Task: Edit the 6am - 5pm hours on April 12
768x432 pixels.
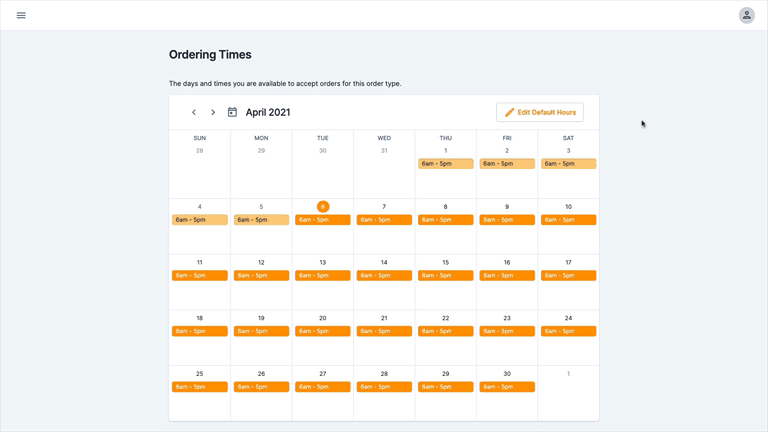Action: coord(261,275)
